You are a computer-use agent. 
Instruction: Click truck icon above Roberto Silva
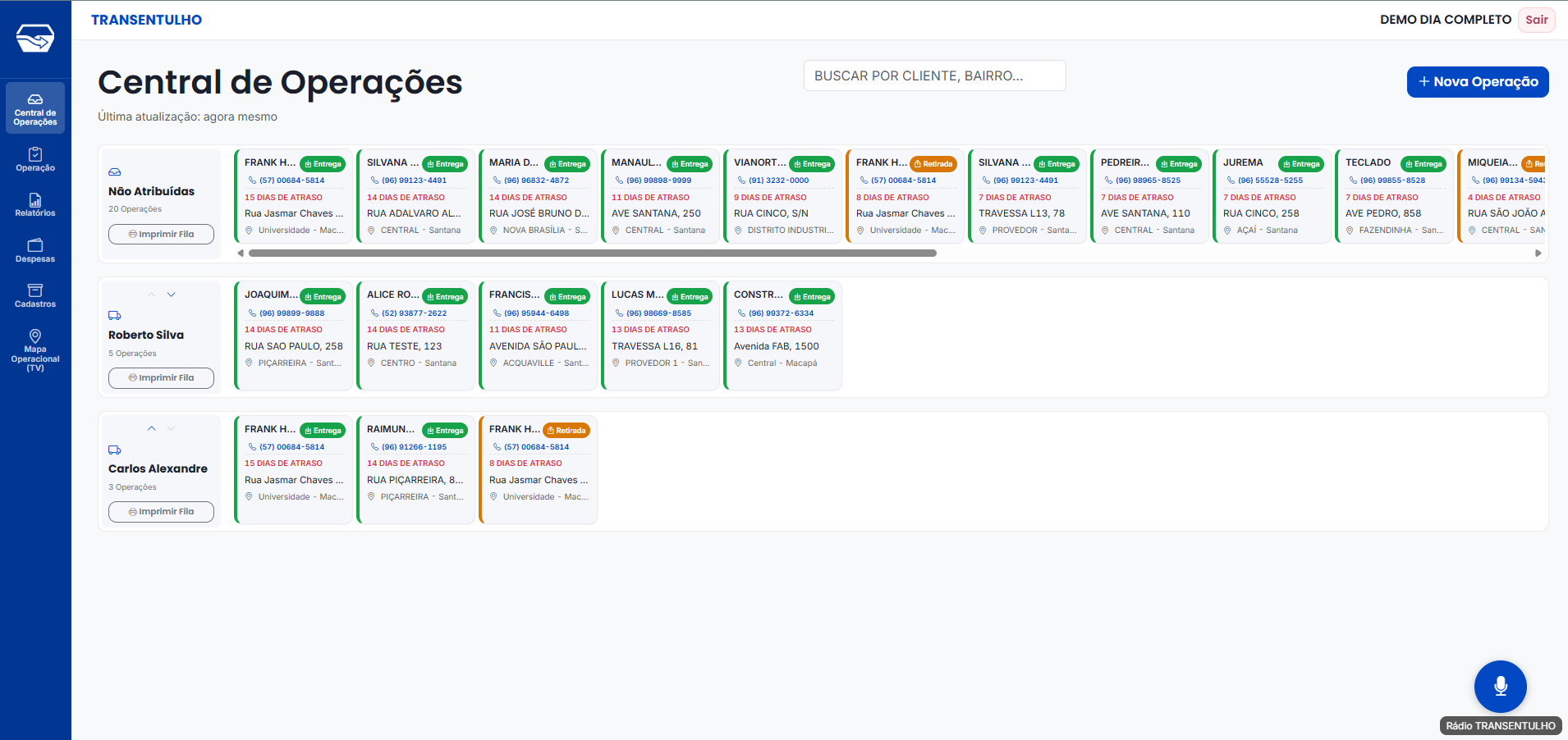click(x=115, y=316)
